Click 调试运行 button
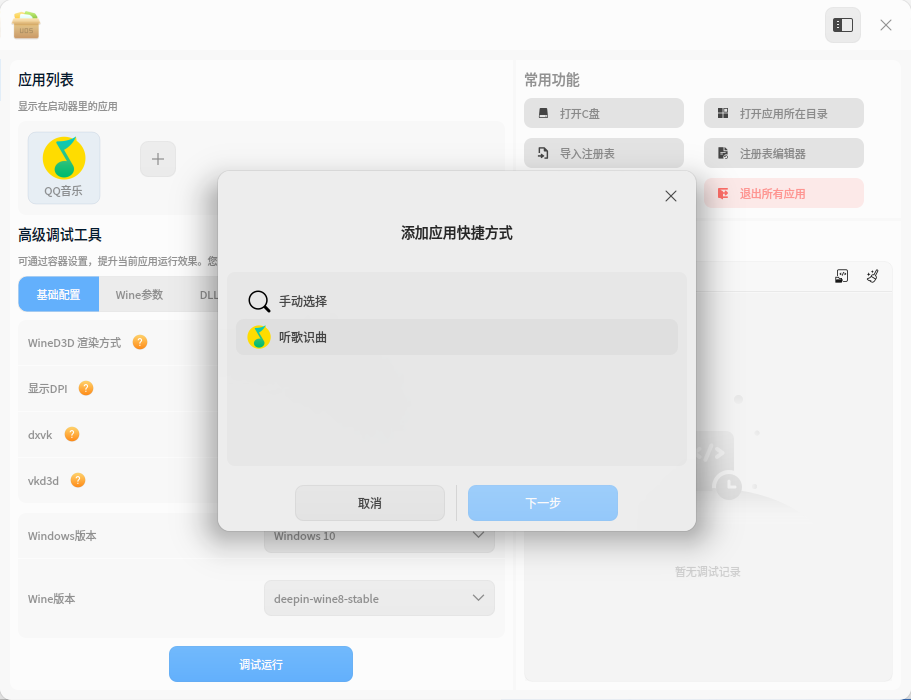 (x=261, y=664)
